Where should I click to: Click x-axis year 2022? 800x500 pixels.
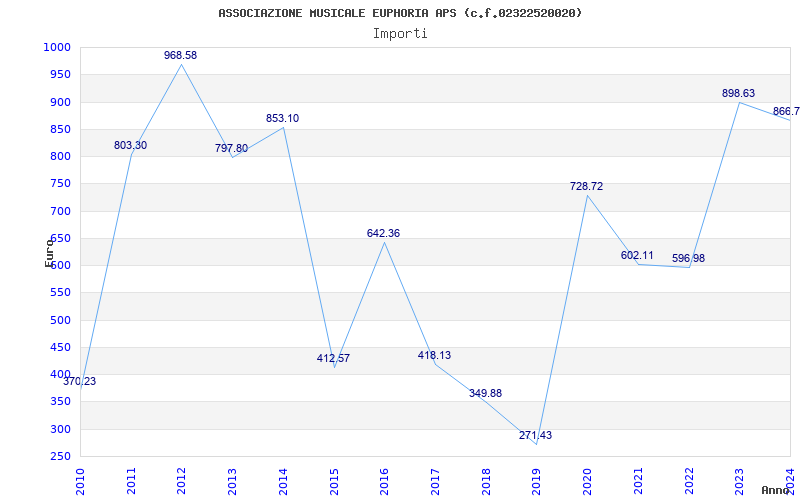coord(689,481)
